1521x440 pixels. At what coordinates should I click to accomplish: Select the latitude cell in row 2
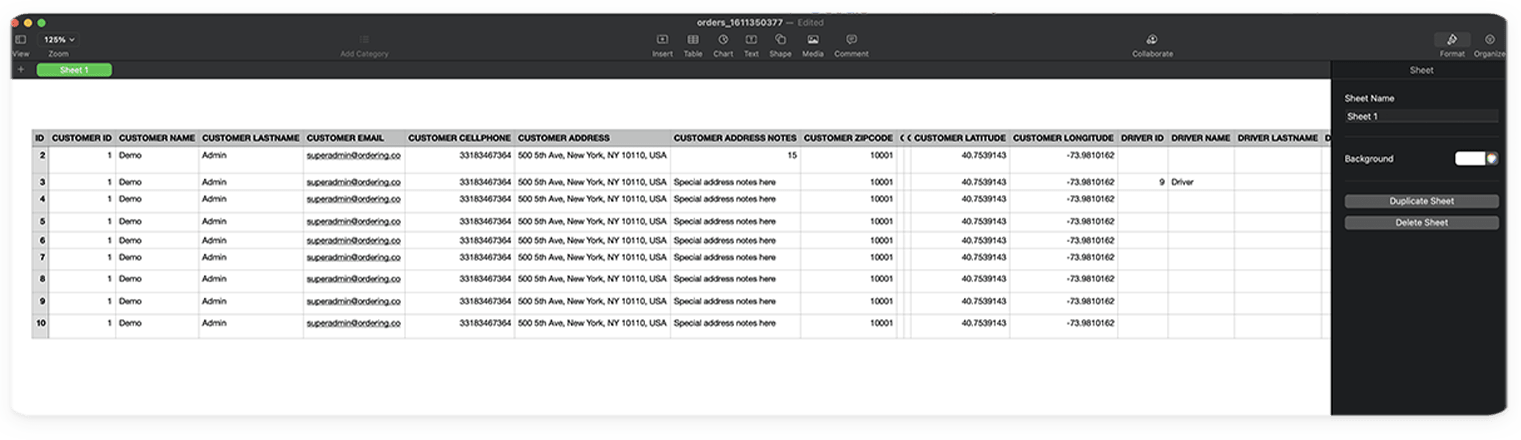click(960, 159)
